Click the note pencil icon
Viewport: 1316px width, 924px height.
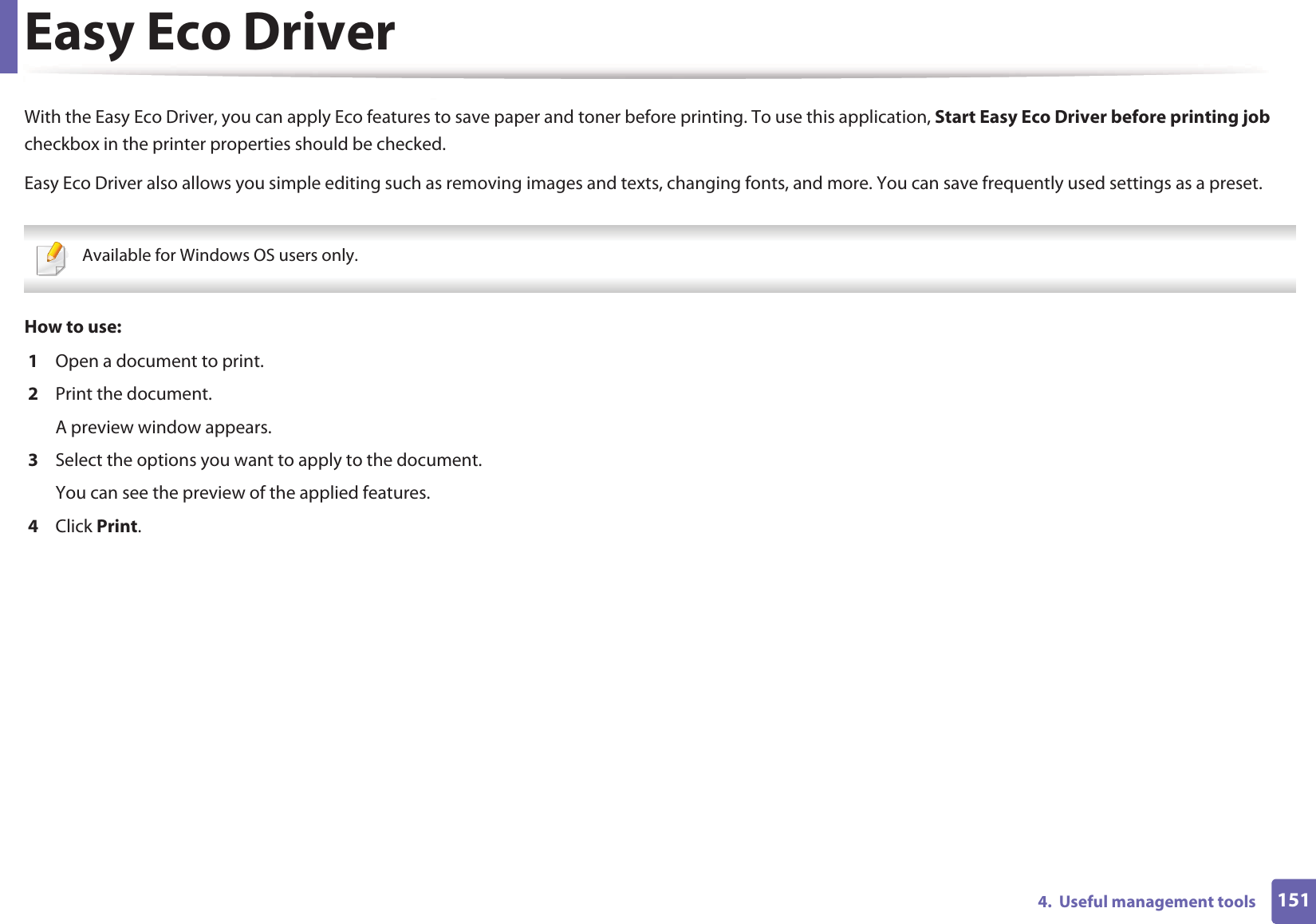point(52,259)
